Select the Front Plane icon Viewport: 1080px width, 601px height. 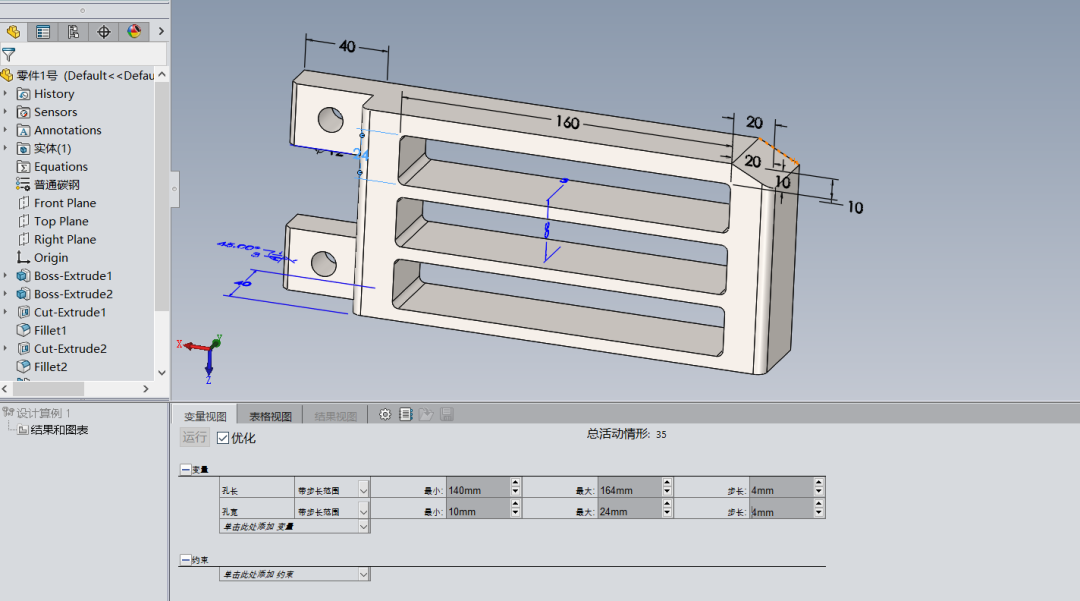23,203
